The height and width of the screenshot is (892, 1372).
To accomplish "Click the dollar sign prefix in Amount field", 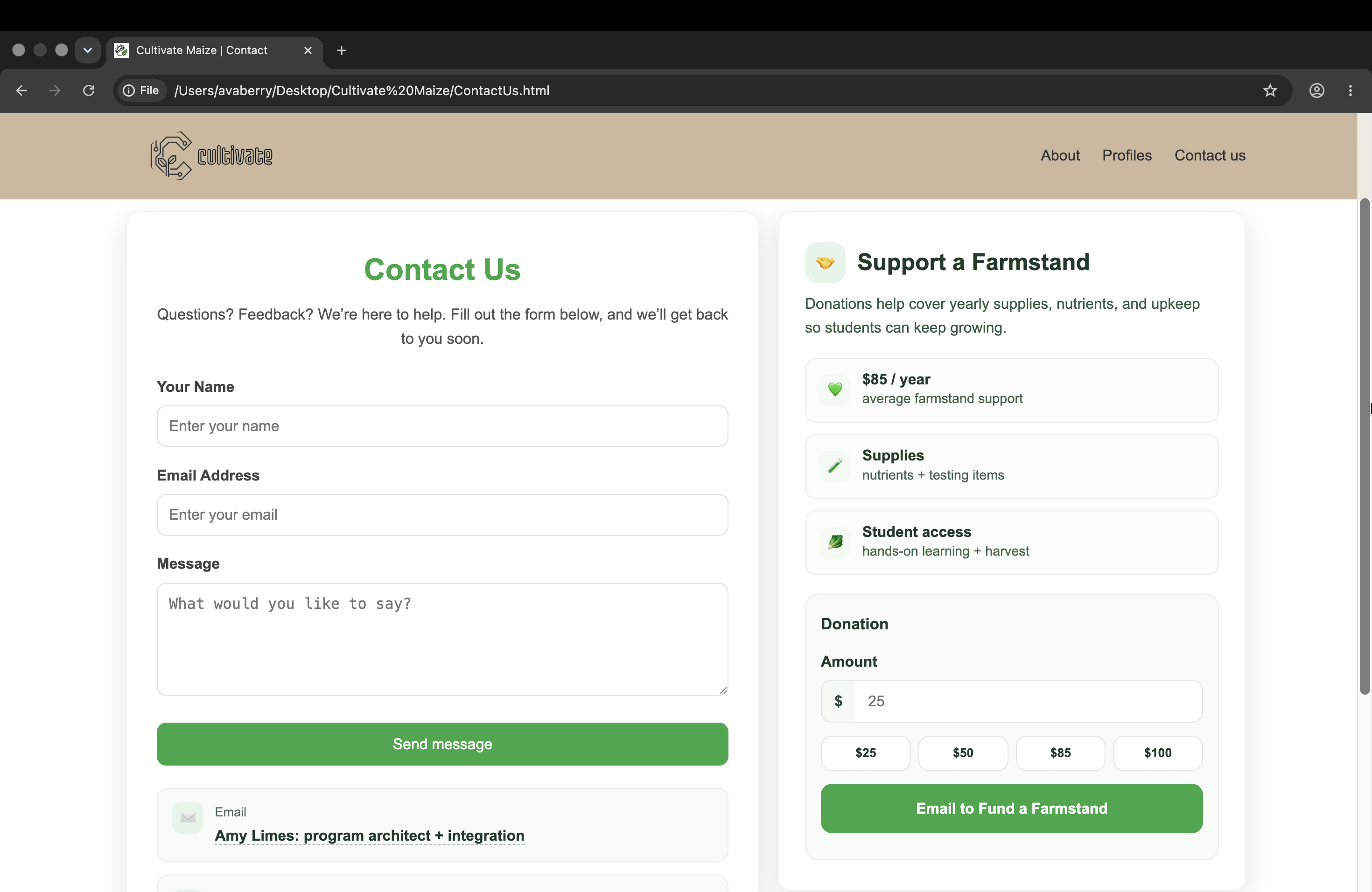I will coord(838,701).
